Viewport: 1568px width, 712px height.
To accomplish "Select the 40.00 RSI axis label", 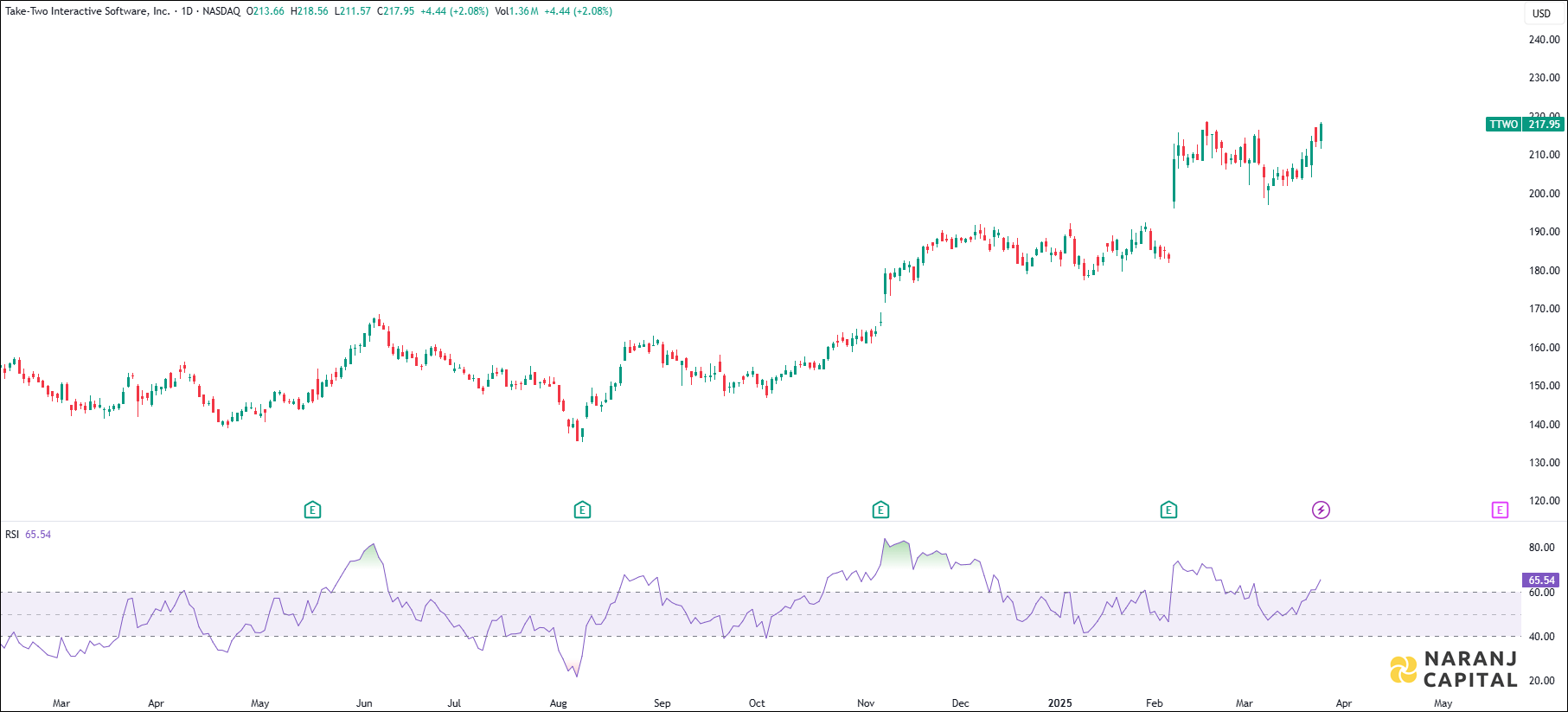I will (1541, 637).
